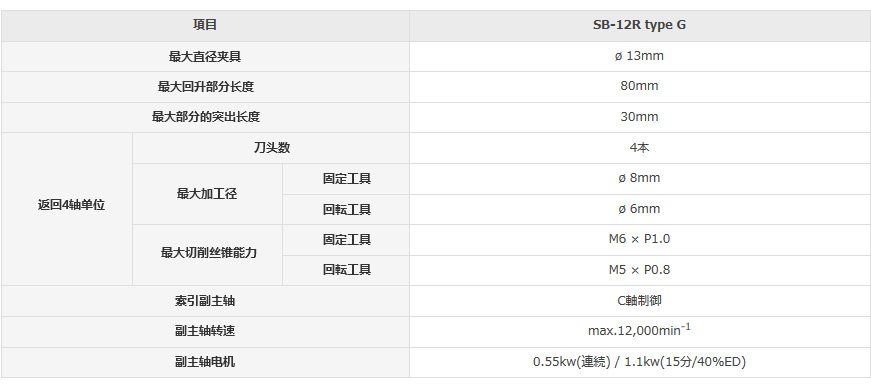Click the 30mm value cell

(x=640, y=117)
